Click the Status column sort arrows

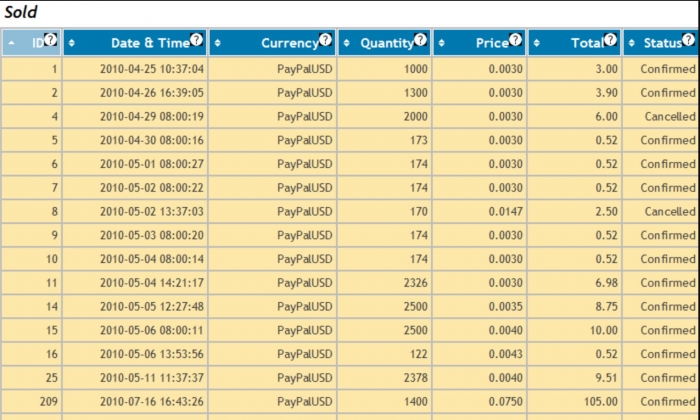631,43
